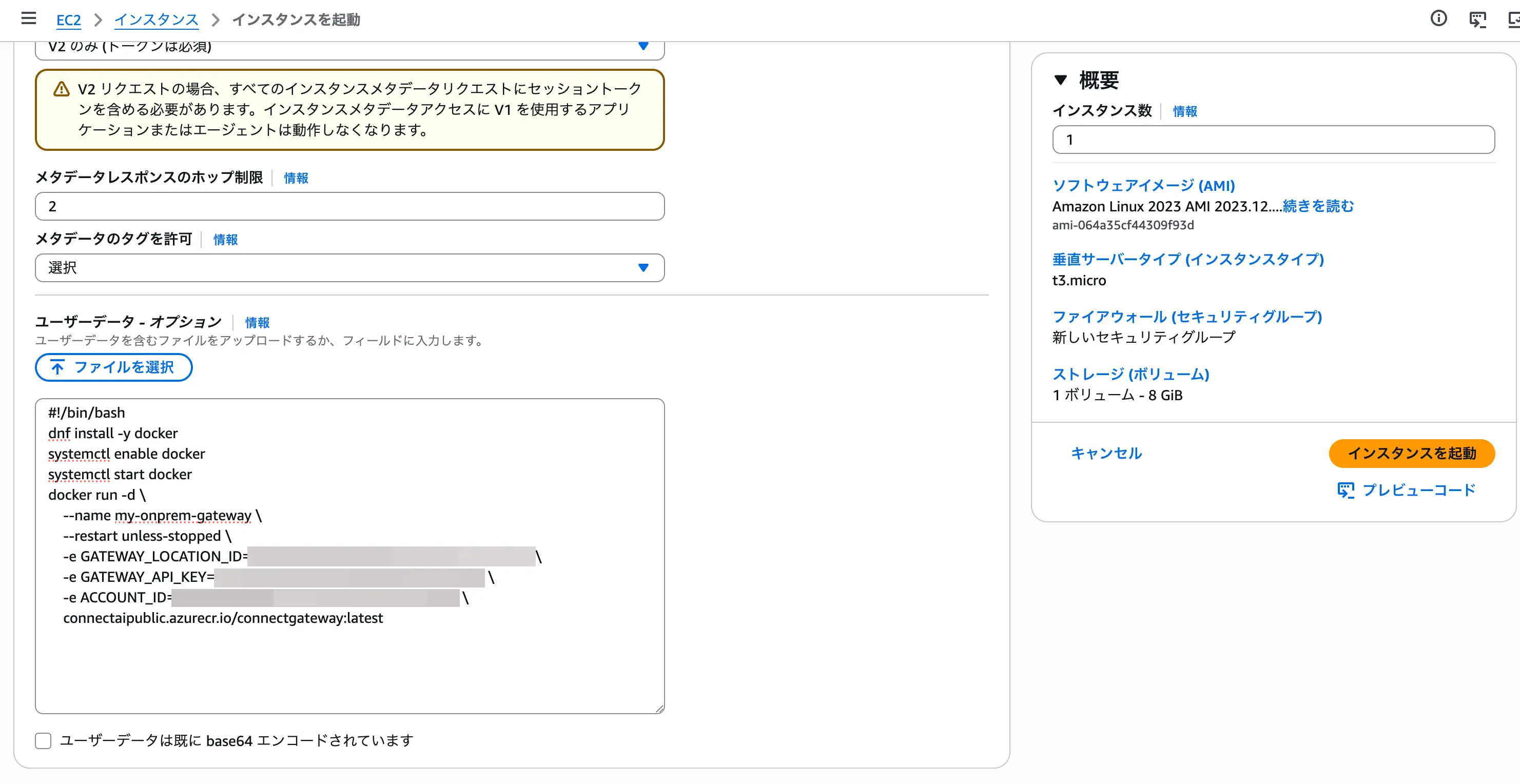The height and width of the screenshot is (784, 1520).
Task: Click the 'systemctl start docker' line
Action: (x=120, y=475)
